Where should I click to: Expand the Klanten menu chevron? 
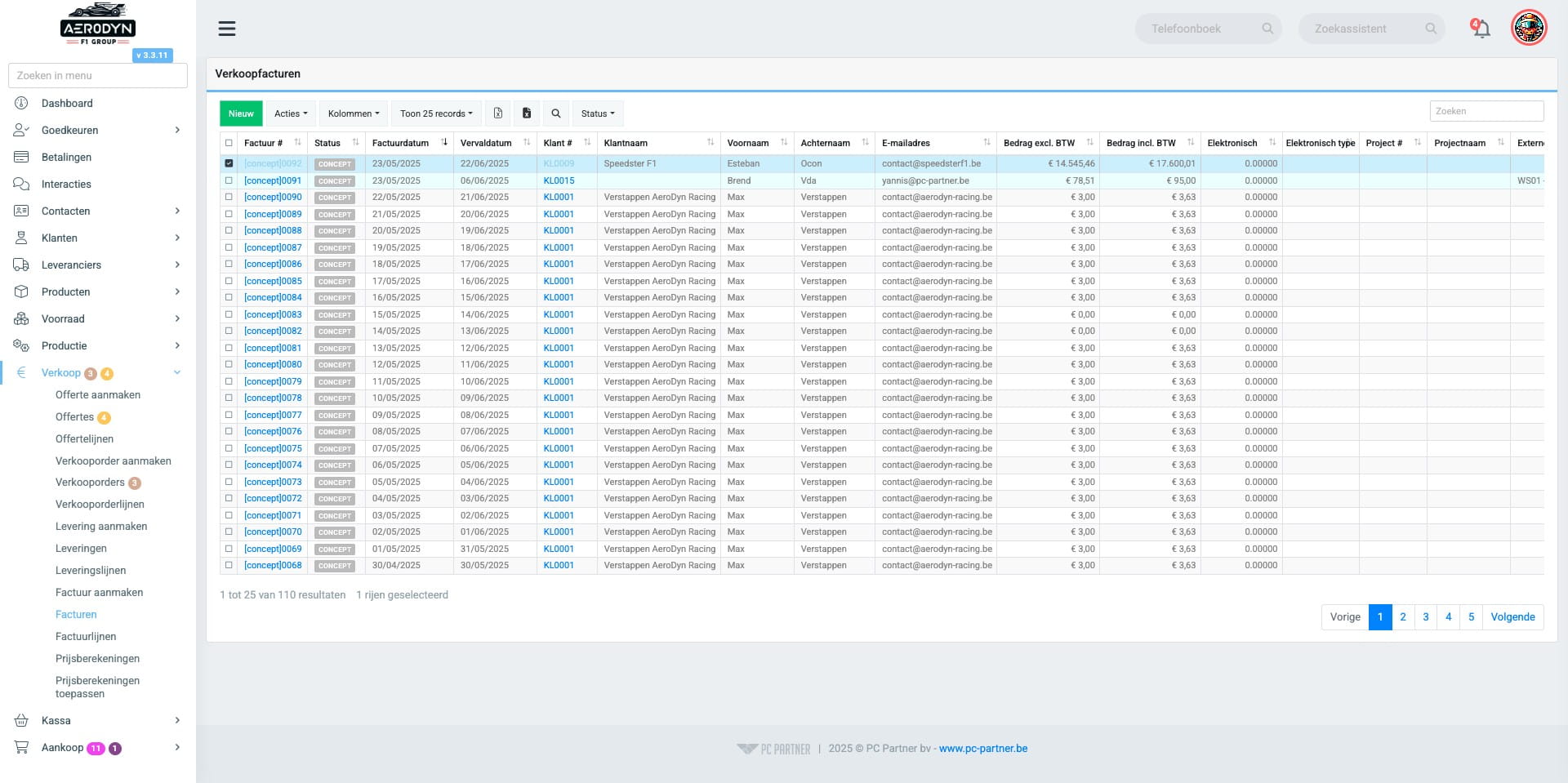[177, 238]
